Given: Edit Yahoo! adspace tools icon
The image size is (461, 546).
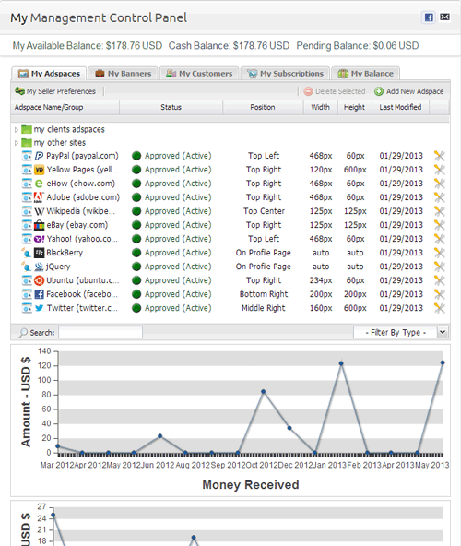Looking at the screenshot, I should click(439, 239).
